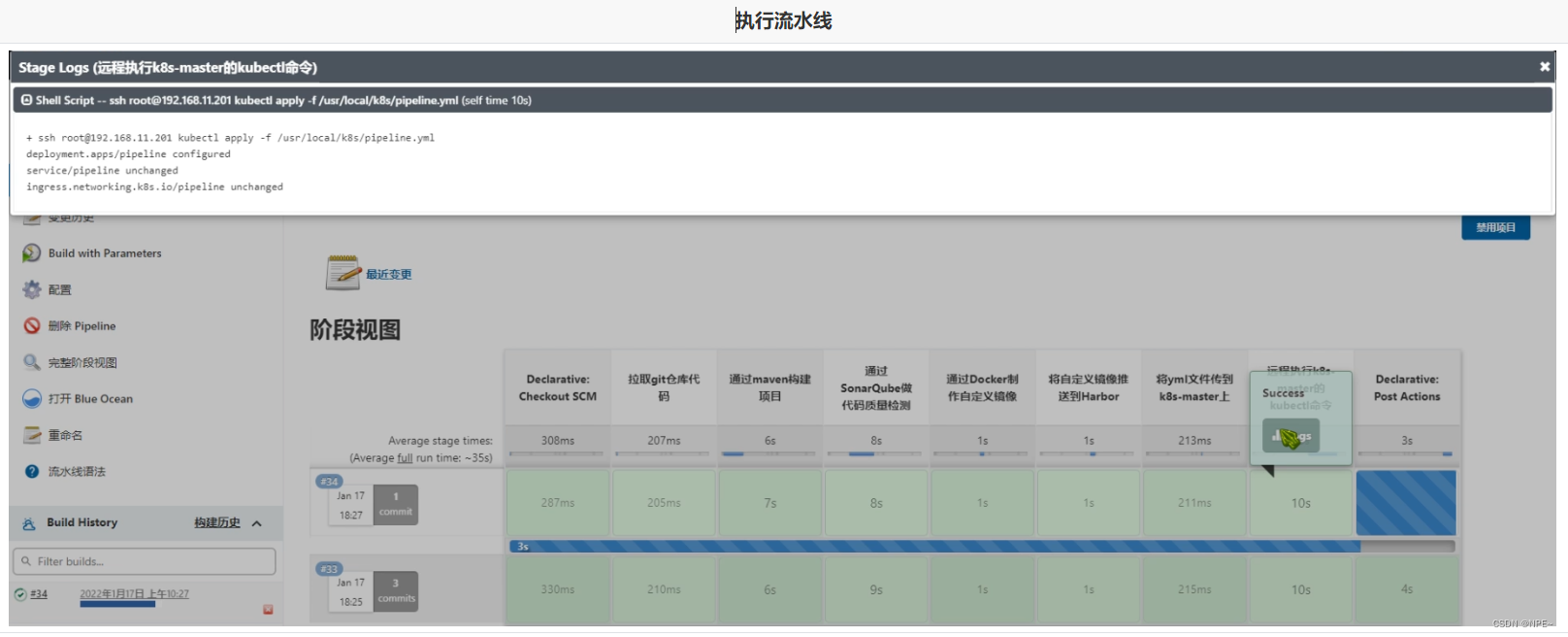Select the 7s maven build cell of #34
This screenshot has width=1568, height=637.
click(x=769, y=503)
